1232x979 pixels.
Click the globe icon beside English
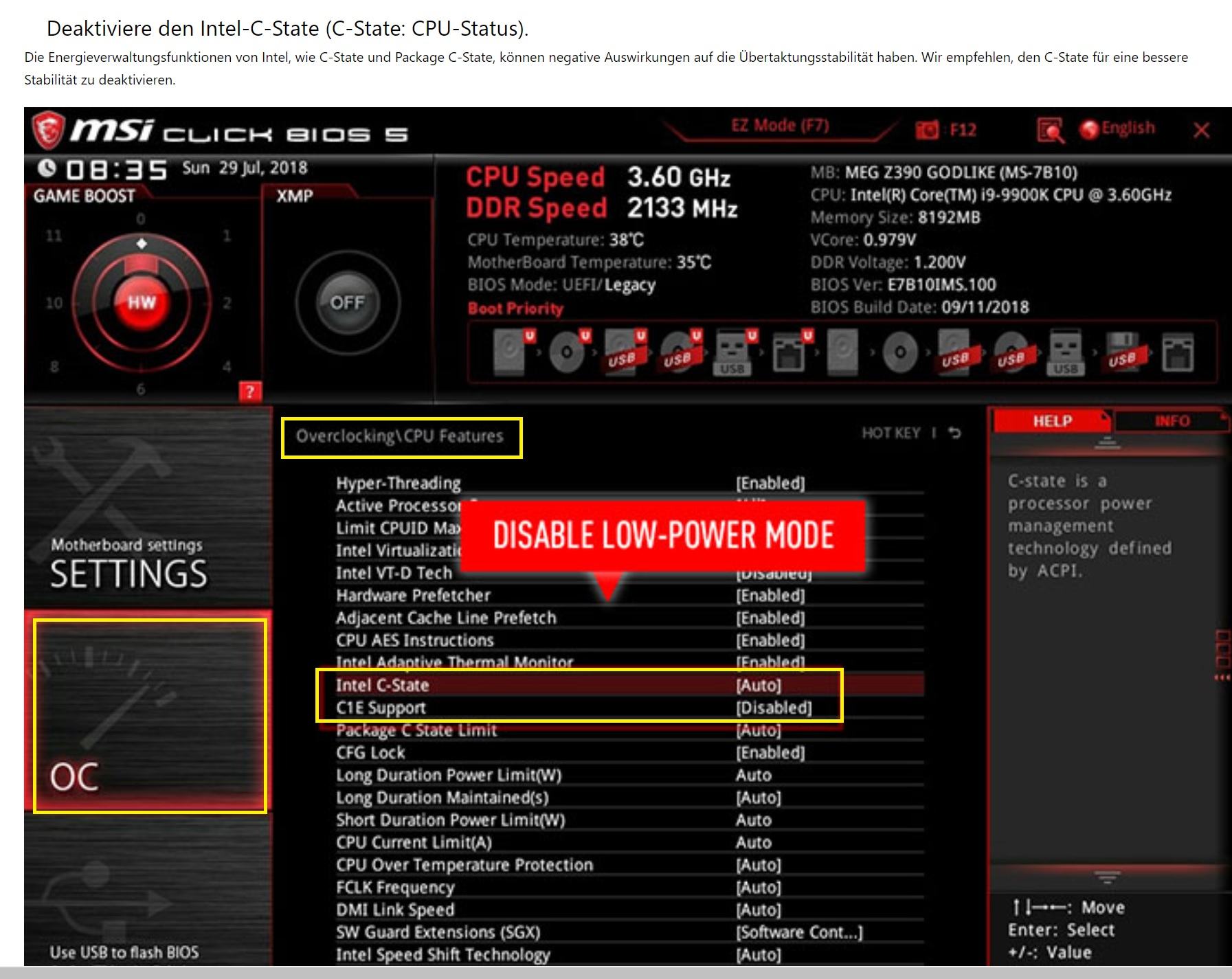[x=1090, y=129]
